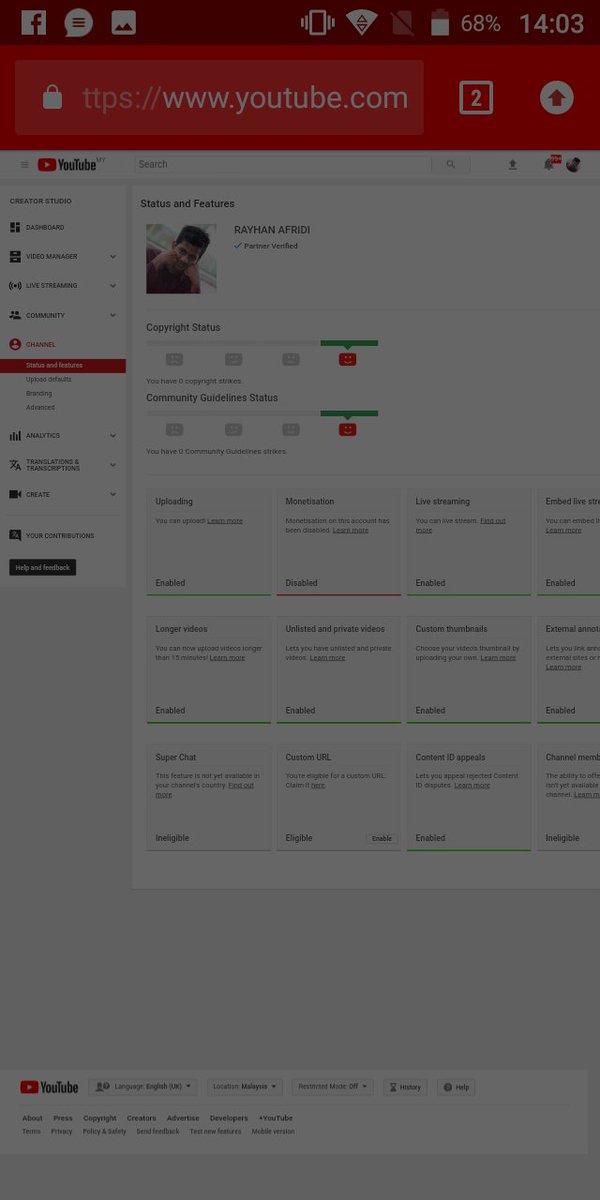Image resolution: width=600 pixels, height=1200 pixels.
Task: Open Facebook notification in status bar
Action: [34, 22]
